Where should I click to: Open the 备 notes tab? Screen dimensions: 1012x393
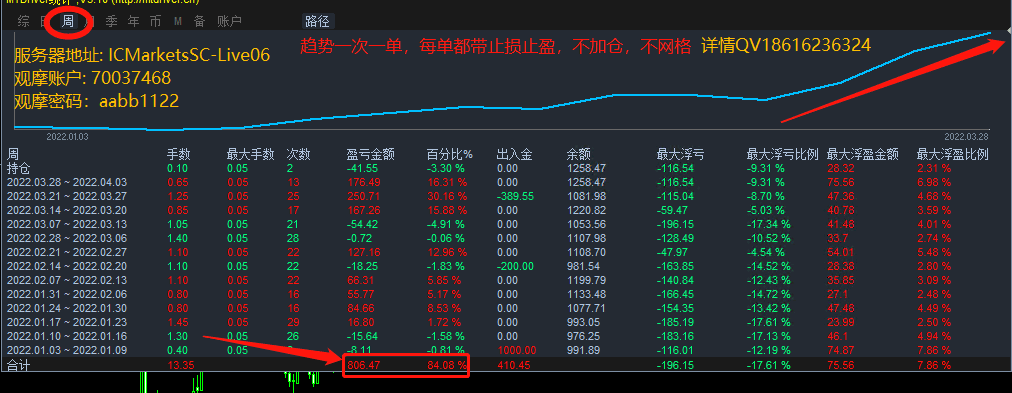click(199, 21)
